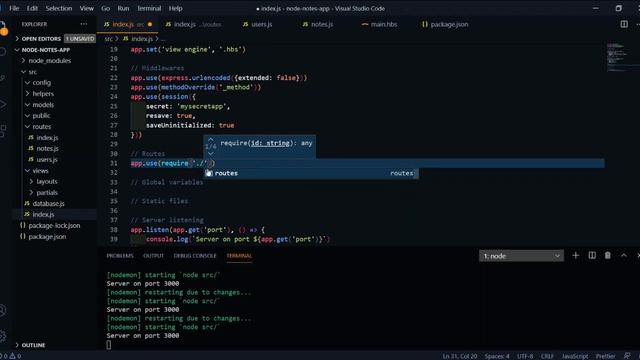Open the Run menu

click(x=123, y=8)
